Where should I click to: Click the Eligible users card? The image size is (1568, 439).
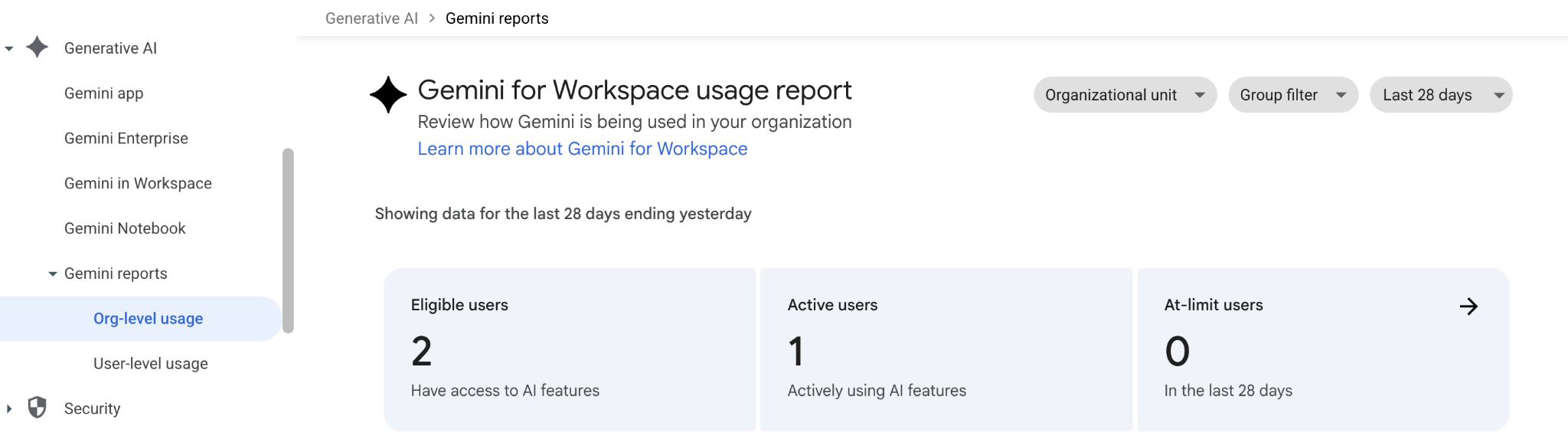click(x=570, y=349)
